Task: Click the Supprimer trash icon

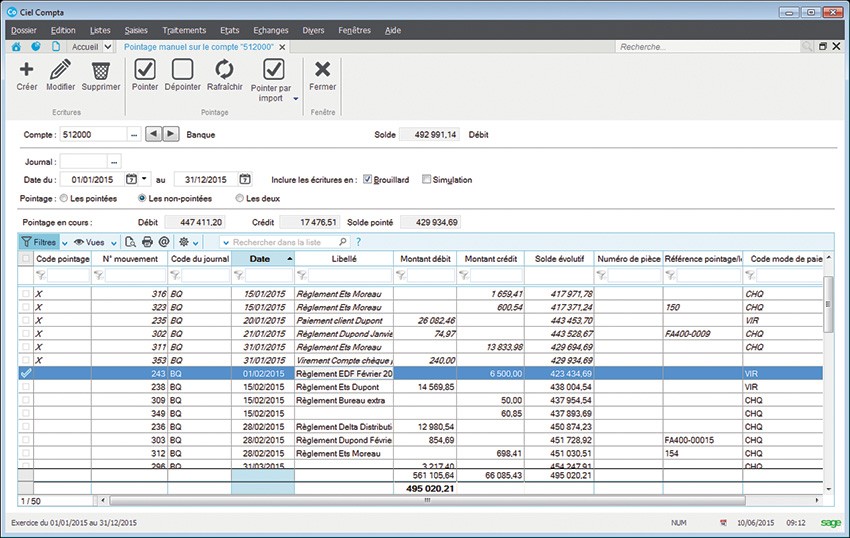Action: (101, 70)
